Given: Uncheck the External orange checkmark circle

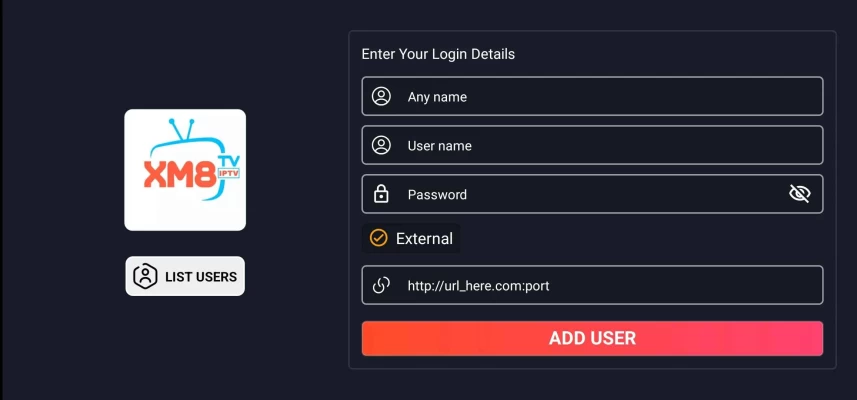Looking at the screenshot, I should tap(378, 238).
